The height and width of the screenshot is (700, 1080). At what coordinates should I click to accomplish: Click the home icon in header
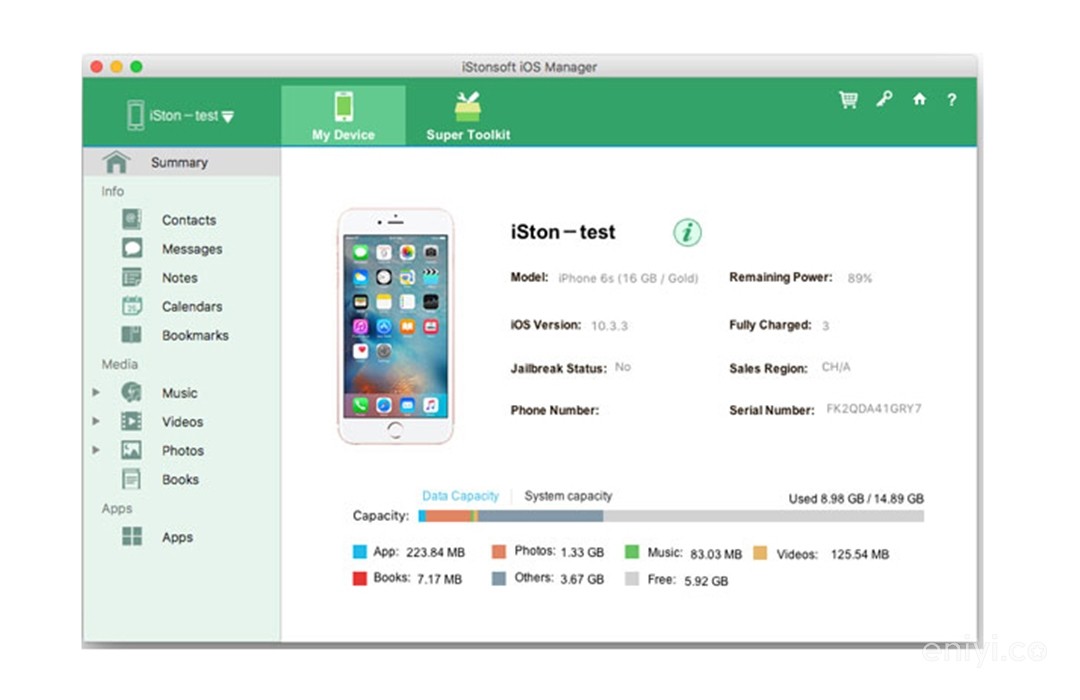919,100
